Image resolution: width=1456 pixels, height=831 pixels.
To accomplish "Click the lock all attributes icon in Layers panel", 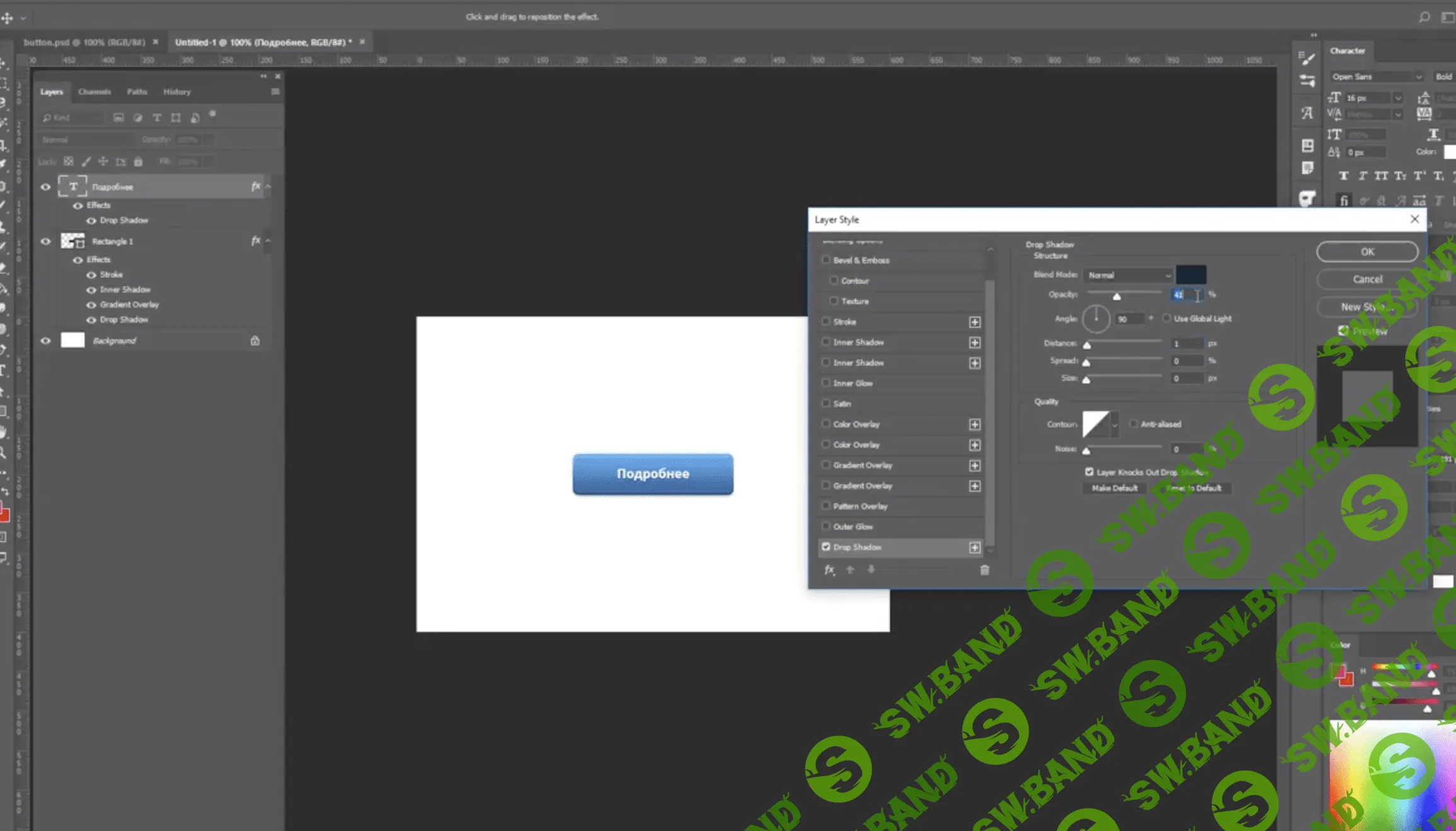I will (138, 162).
